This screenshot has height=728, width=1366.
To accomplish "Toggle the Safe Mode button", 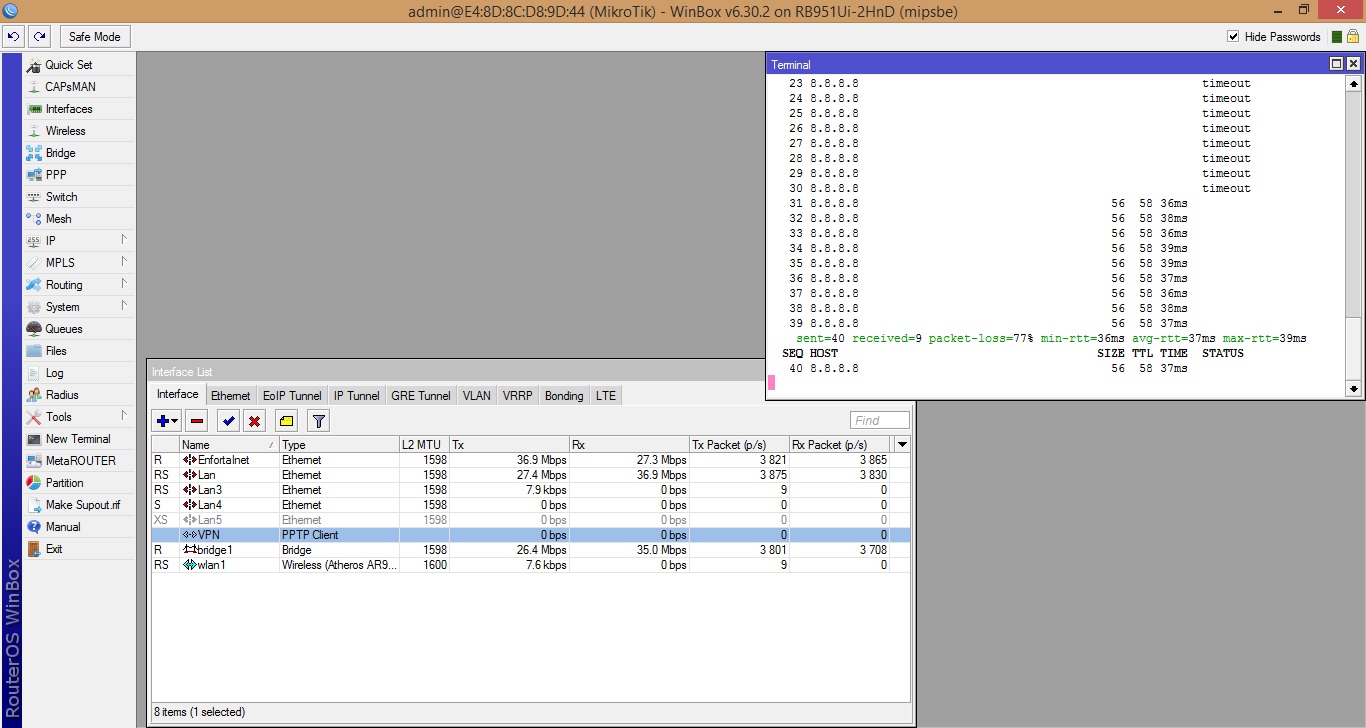I will pos(94,37).
